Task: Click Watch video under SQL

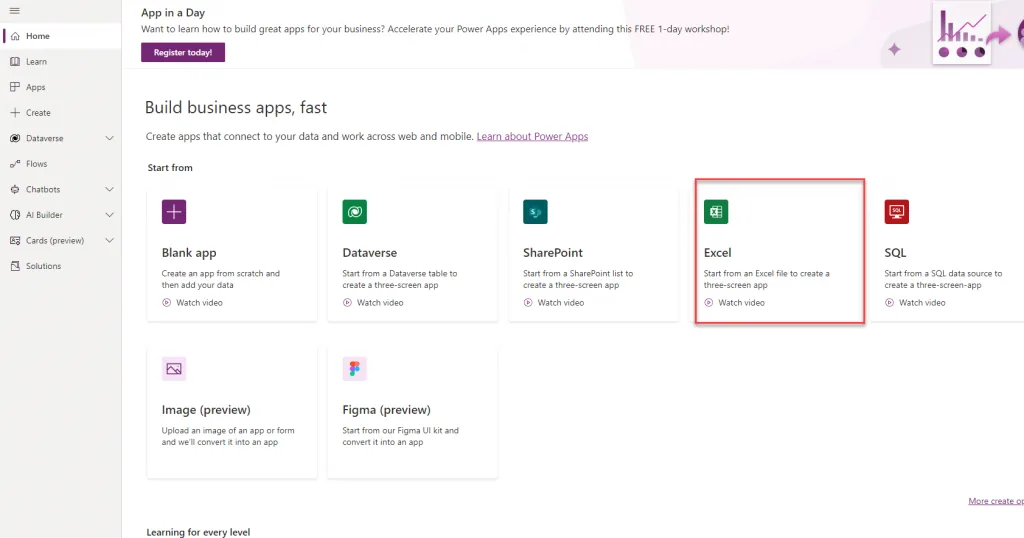Action: [x=922, y=302]
